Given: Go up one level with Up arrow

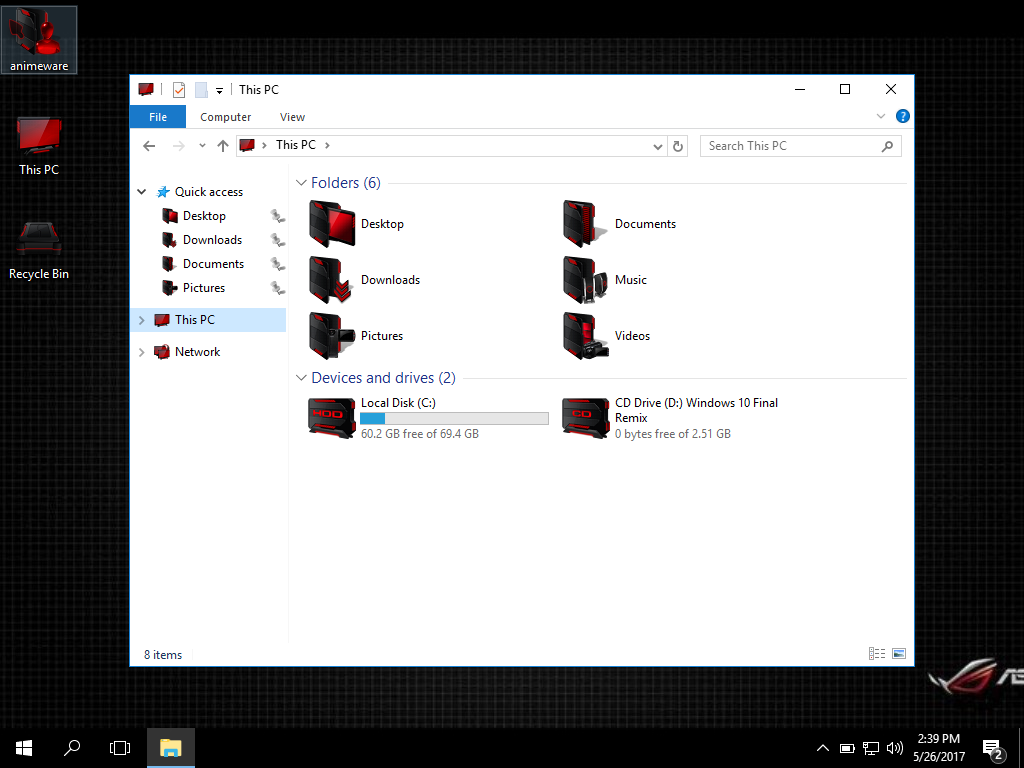Looking at the screenshot, I should 223,146.
